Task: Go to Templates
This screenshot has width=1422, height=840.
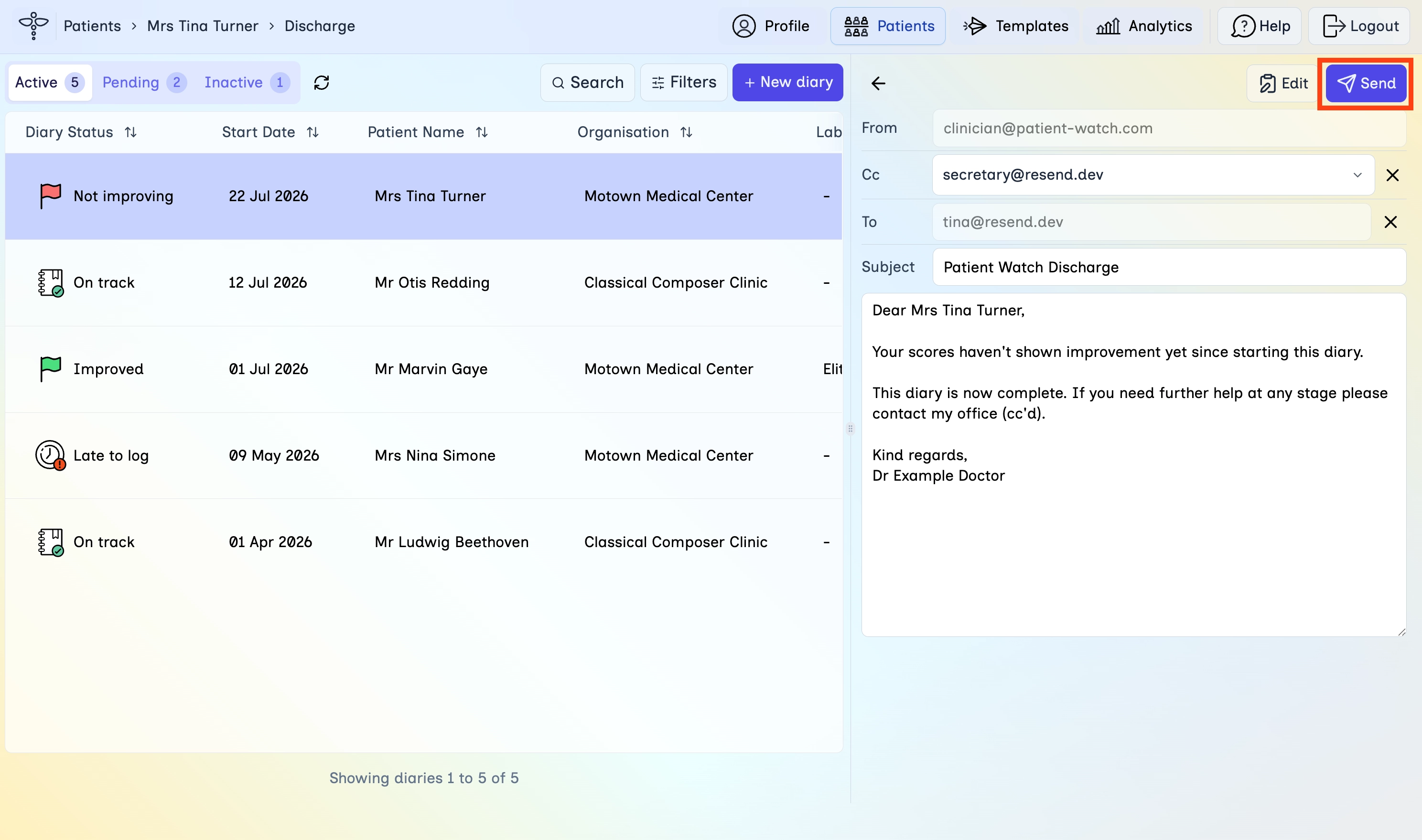Action: coord(1016,26)
